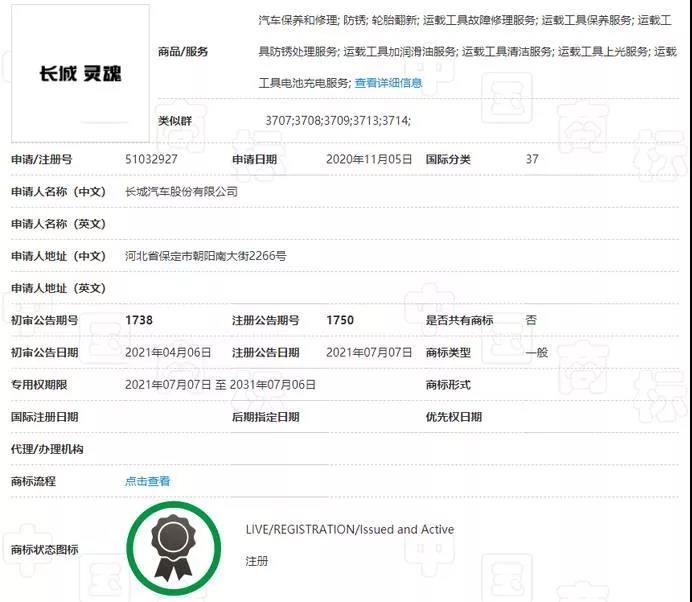Screen dimensions: 692x602
Task: Select registration announcement number 1750
Action: 340,320
